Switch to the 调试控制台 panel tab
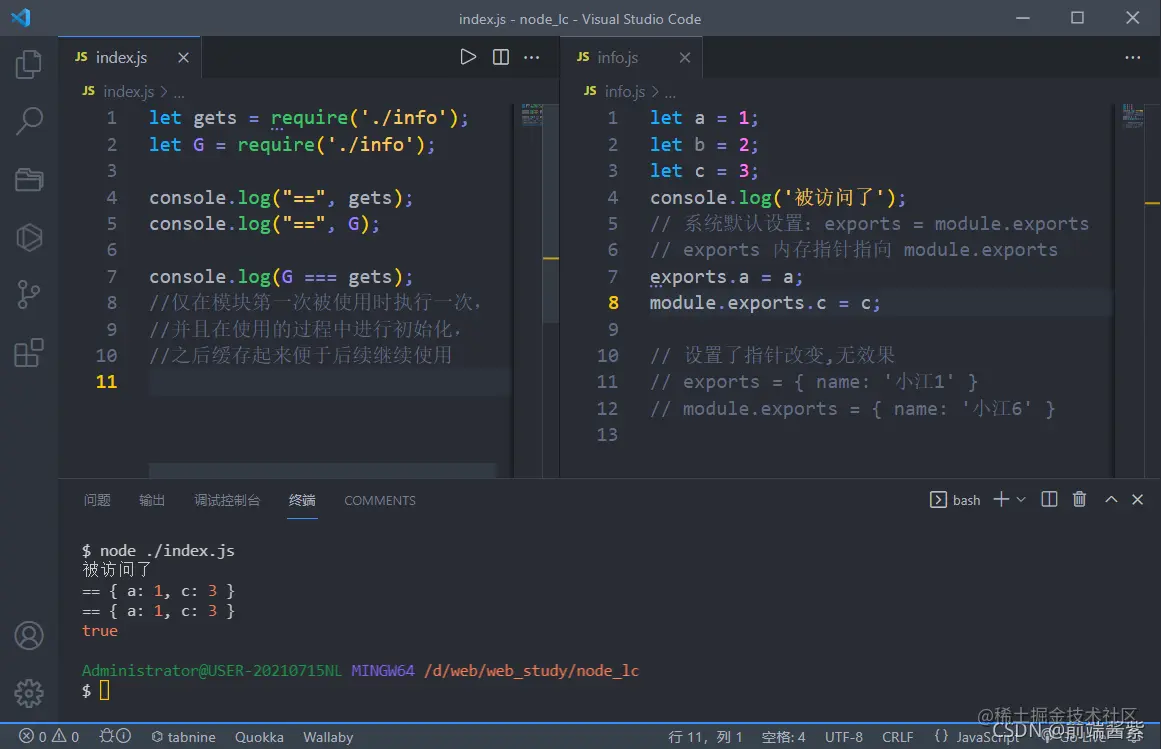This screenshot has width=1161, height=749. pos(227,500)
